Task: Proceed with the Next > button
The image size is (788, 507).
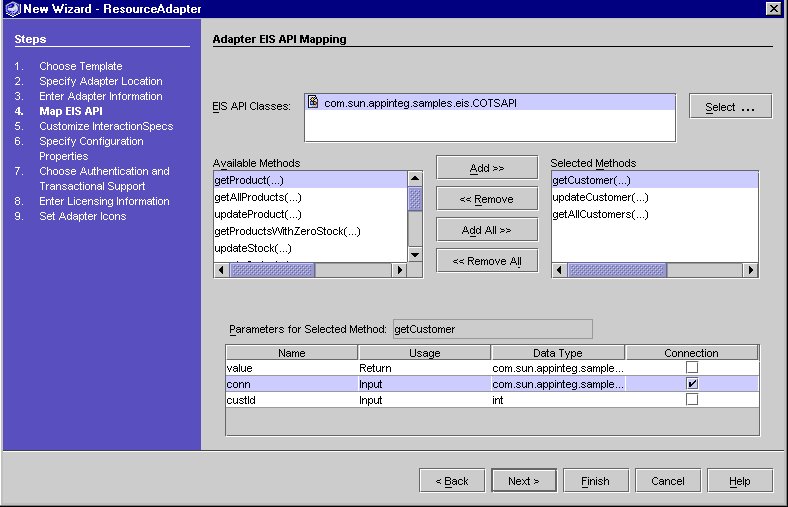Action: point(524,481)
